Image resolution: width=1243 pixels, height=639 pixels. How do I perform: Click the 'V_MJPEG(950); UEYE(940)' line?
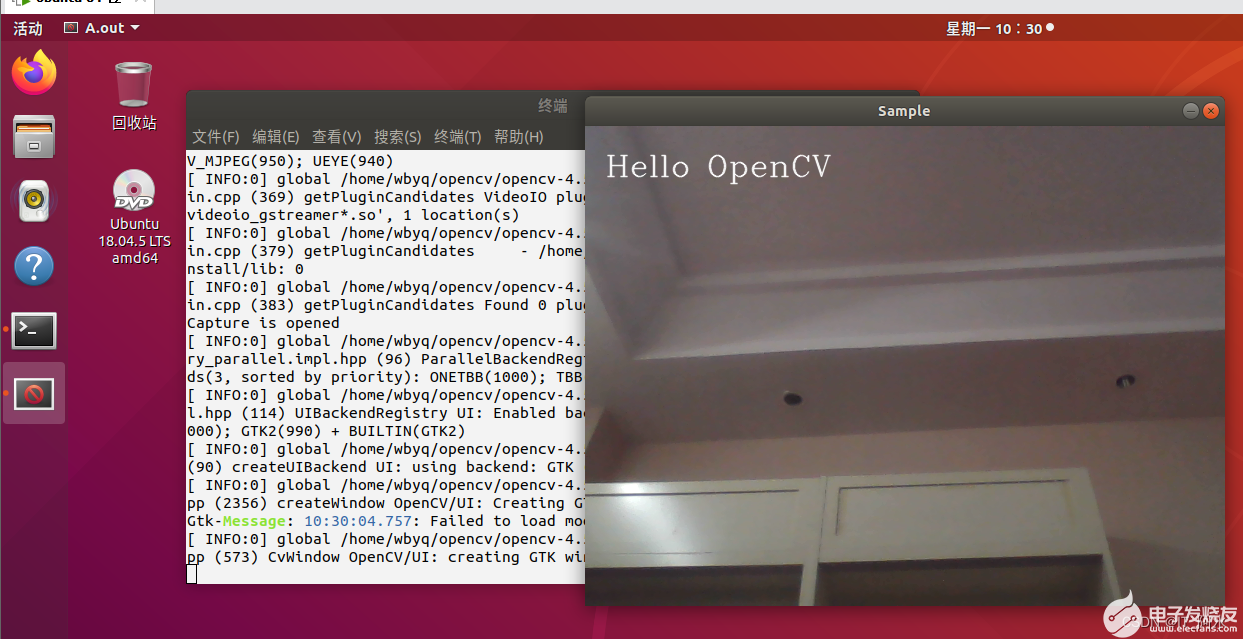(290, 161)
